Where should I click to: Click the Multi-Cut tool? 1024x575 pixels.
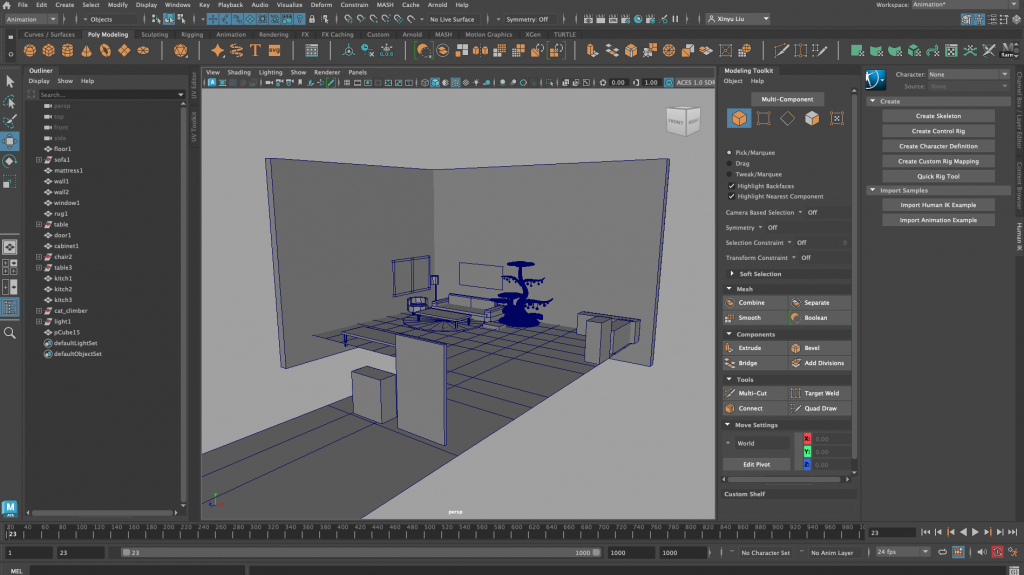pos(752,394)
